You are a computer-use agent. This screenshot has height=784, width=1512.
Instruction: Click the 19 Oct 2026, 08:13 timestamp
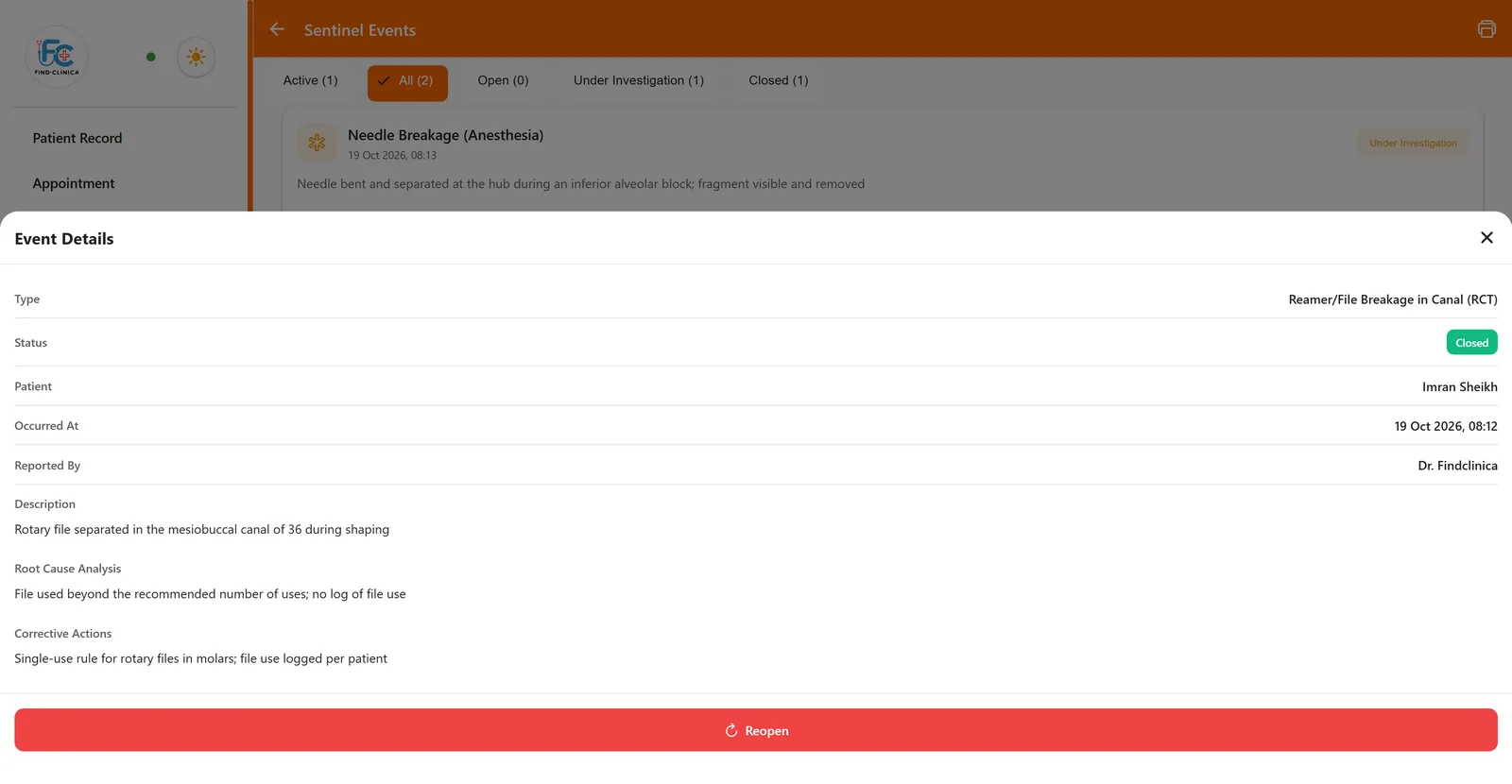point(392,156)
